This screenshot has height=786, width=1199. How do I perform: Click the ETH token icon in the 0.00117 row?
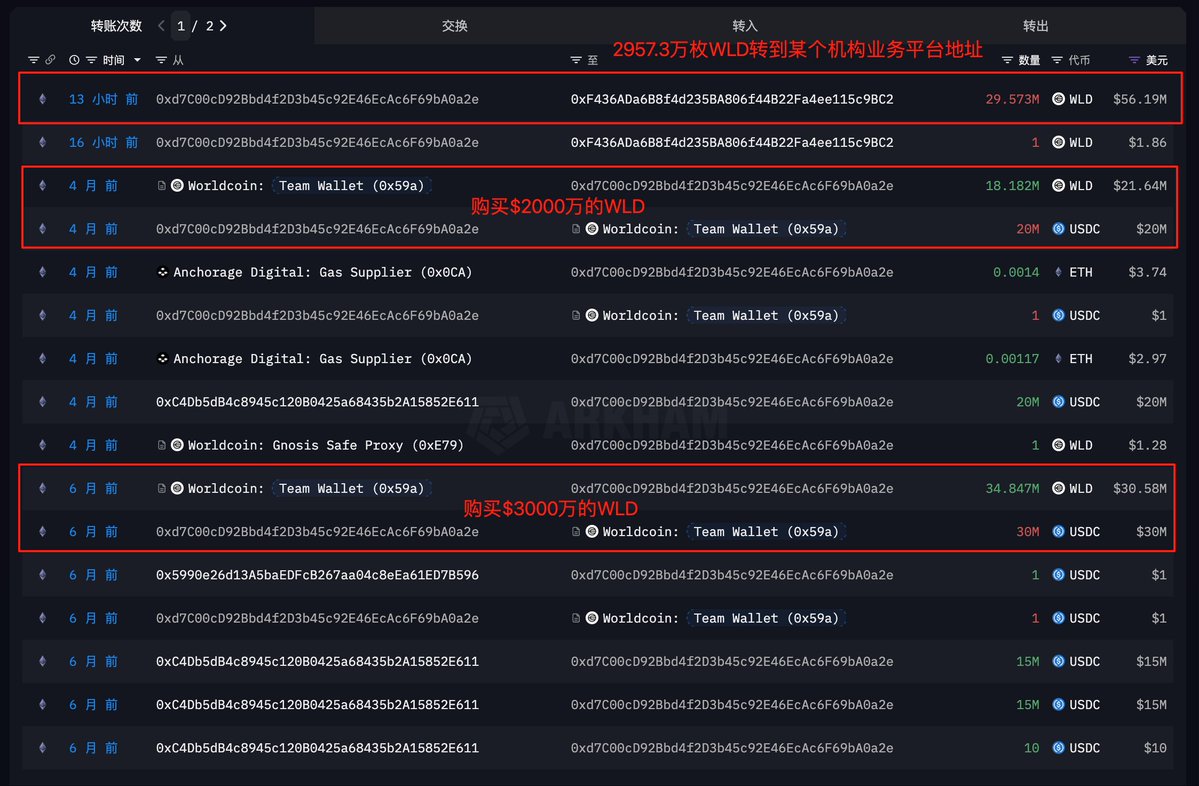(1058, 359)
